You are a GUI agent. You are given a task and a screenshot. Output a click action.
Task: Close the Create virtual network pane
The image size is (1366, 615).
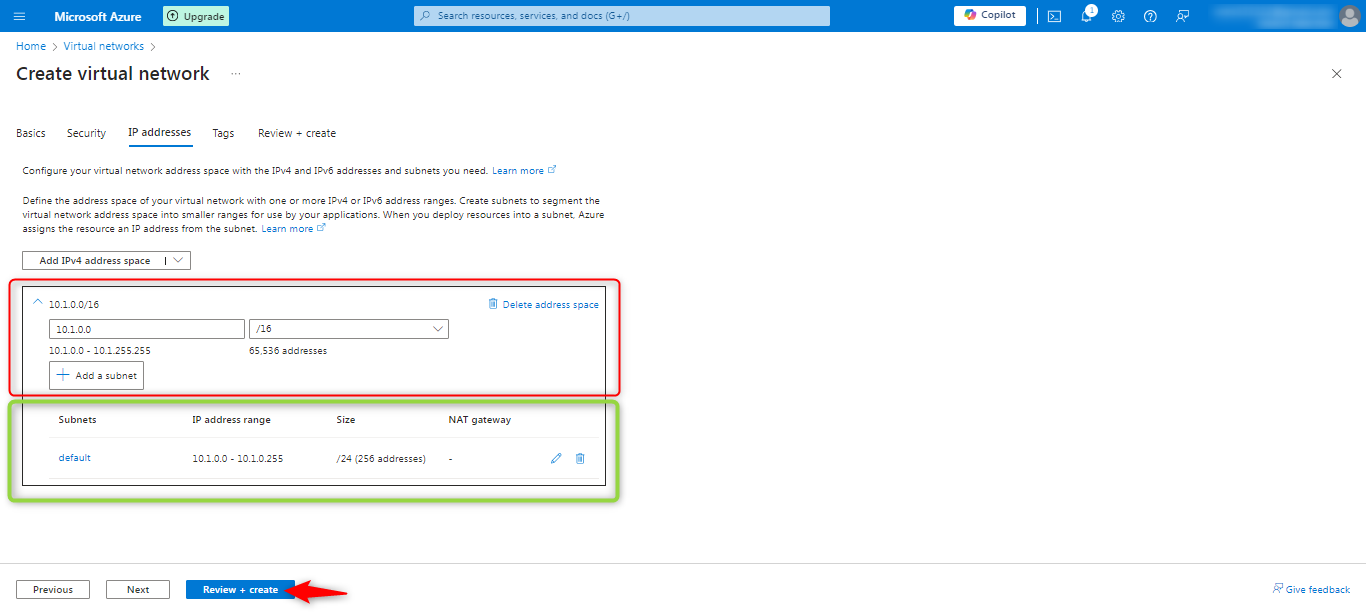point(1337,74)
